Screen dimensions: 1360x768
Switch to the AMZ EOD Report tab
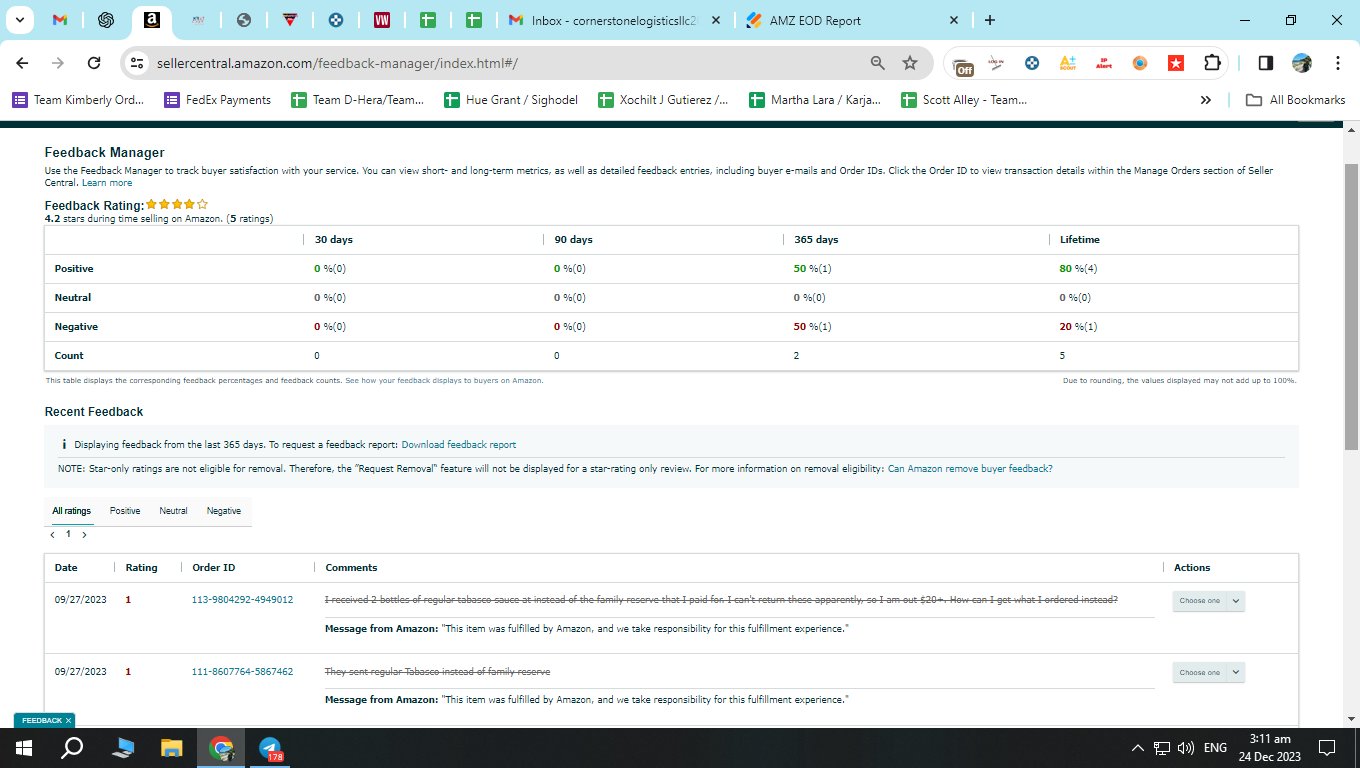click(840, 20)
